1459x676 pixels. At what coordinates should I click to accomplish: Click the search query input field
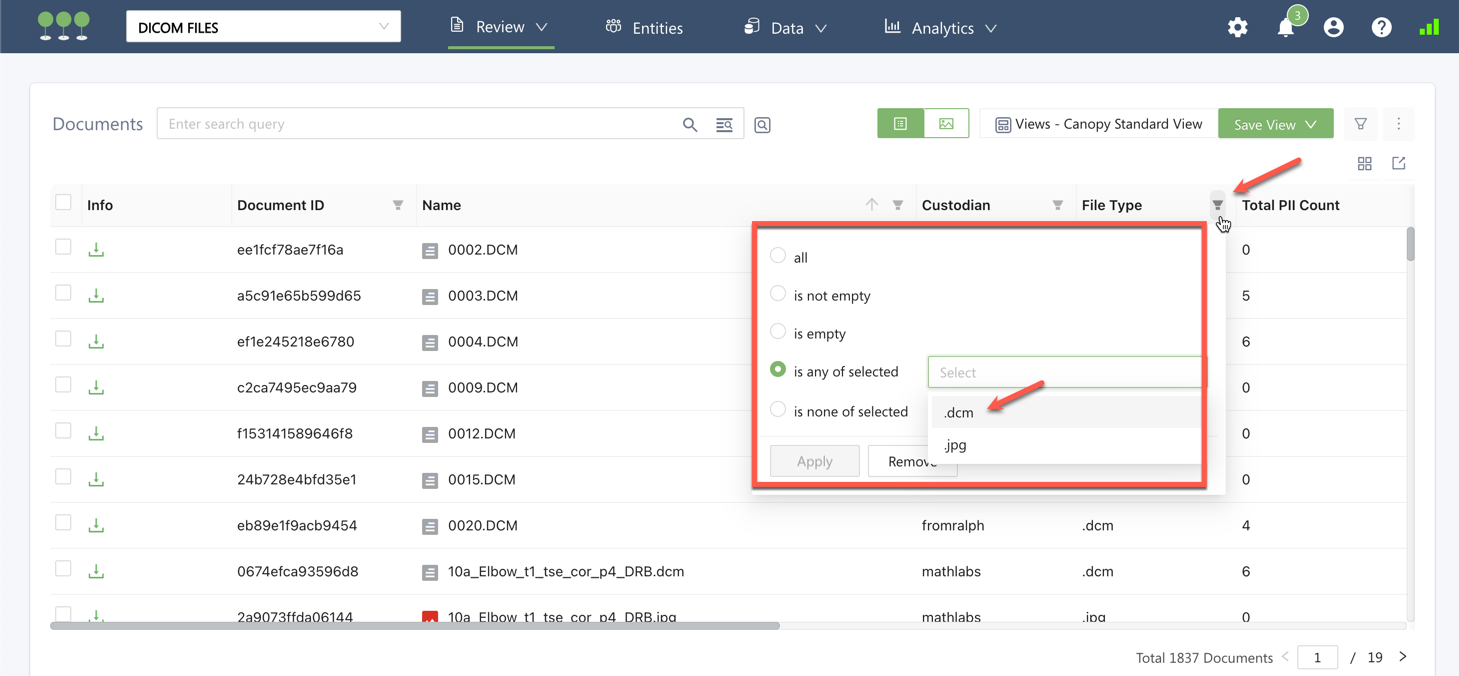point(420,124)
